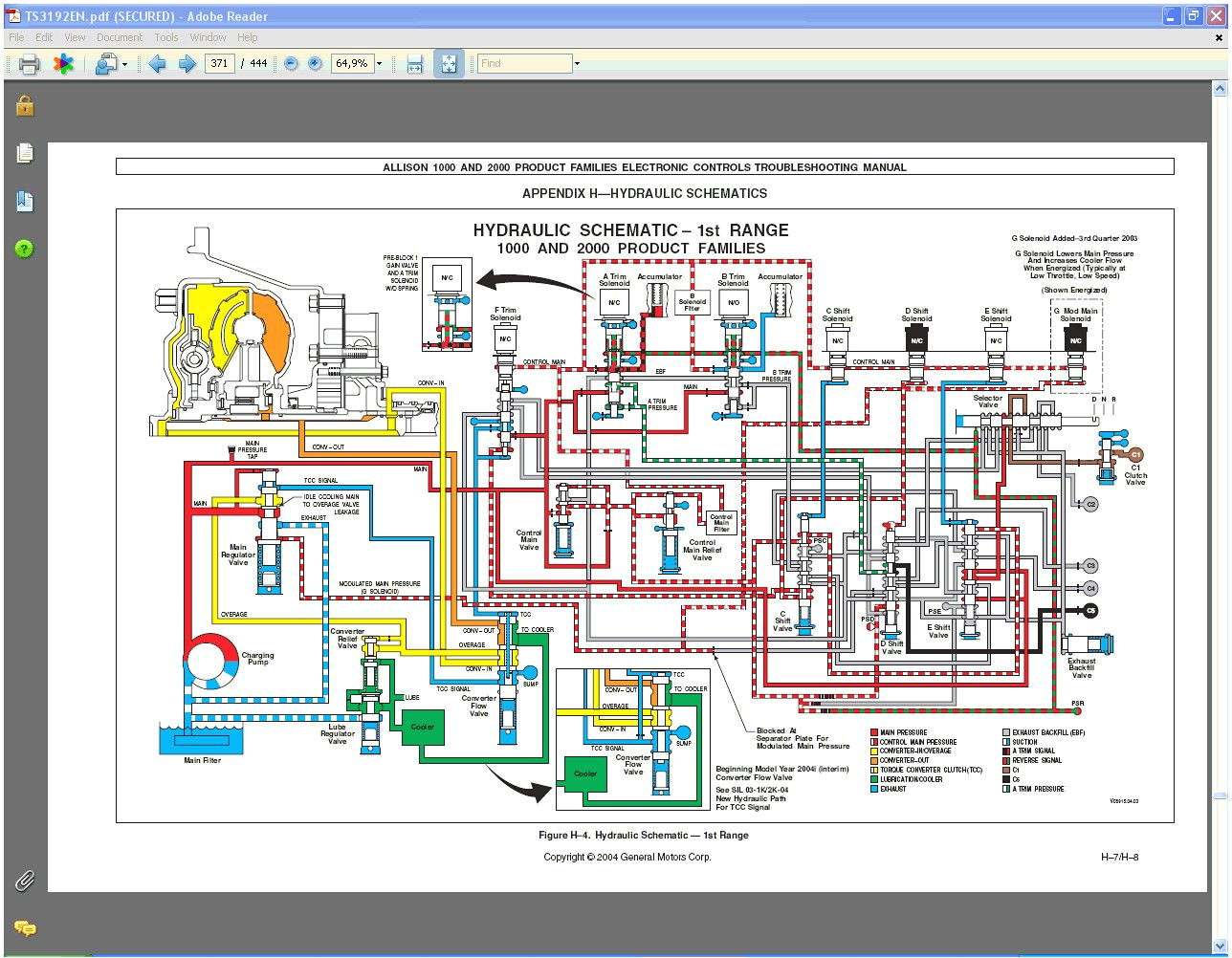Screen dimensions: 1232x958
Task: Click the Print icon
Action: tap(29, 63)
